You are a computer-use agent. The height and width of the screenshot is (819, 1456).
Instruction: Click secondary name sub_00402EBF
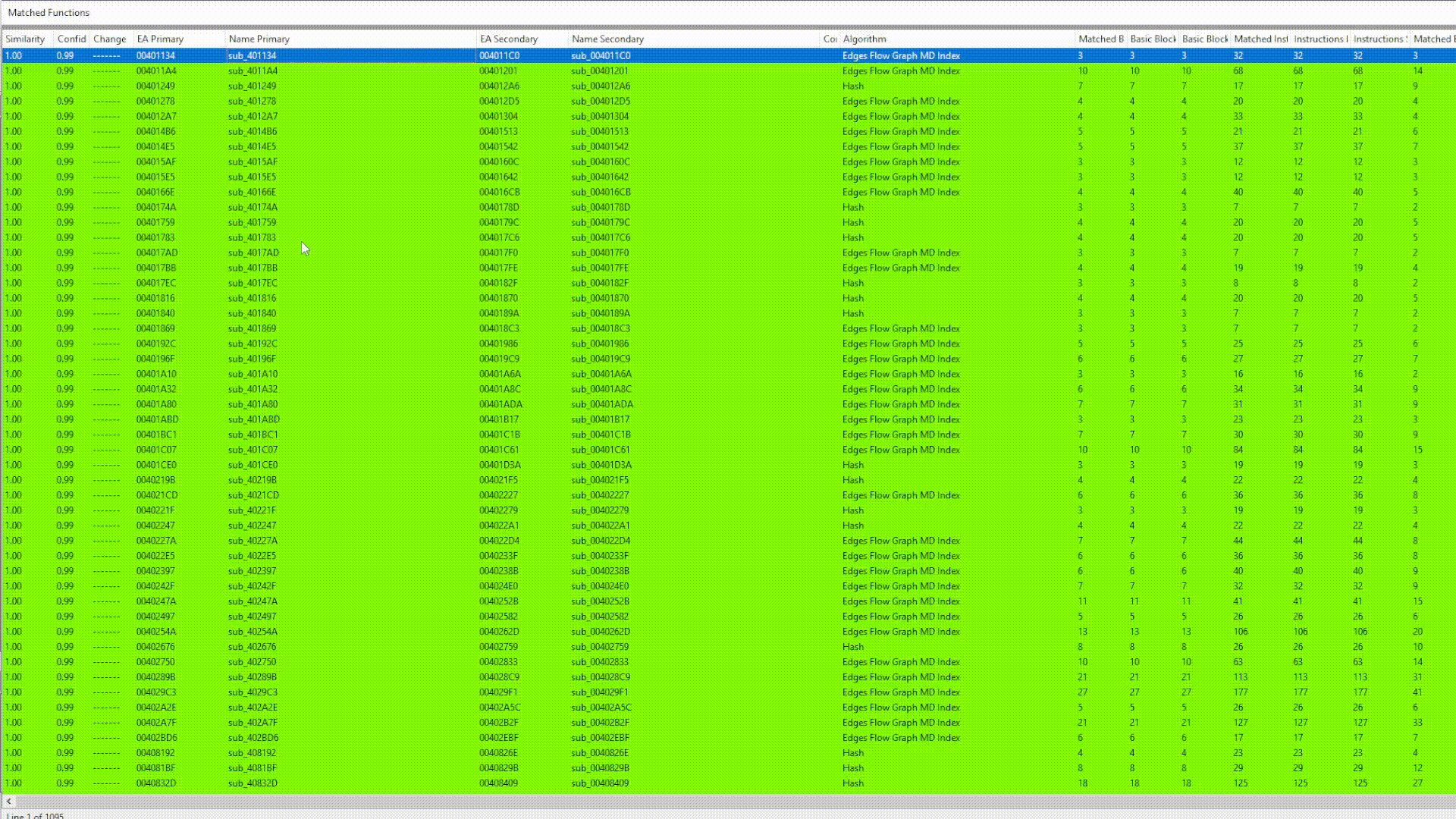[x=600, y=738]
